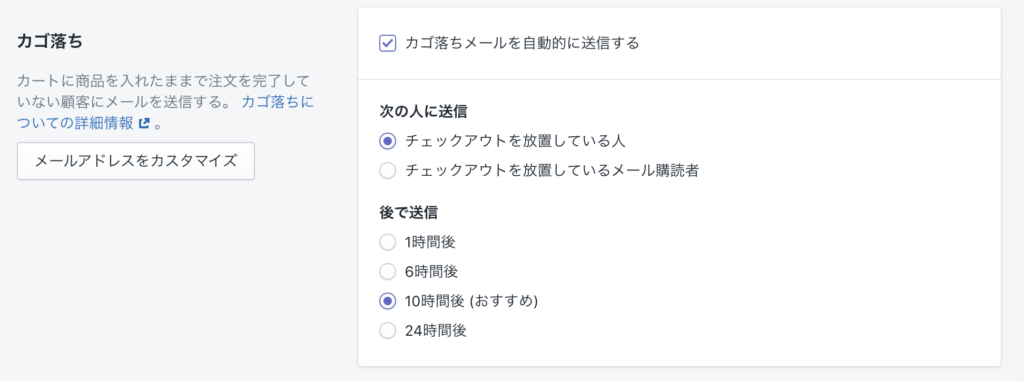Click the 後で送信 section heading
1024x381 pixels.
pyautogui.click(x=409, y=212)
